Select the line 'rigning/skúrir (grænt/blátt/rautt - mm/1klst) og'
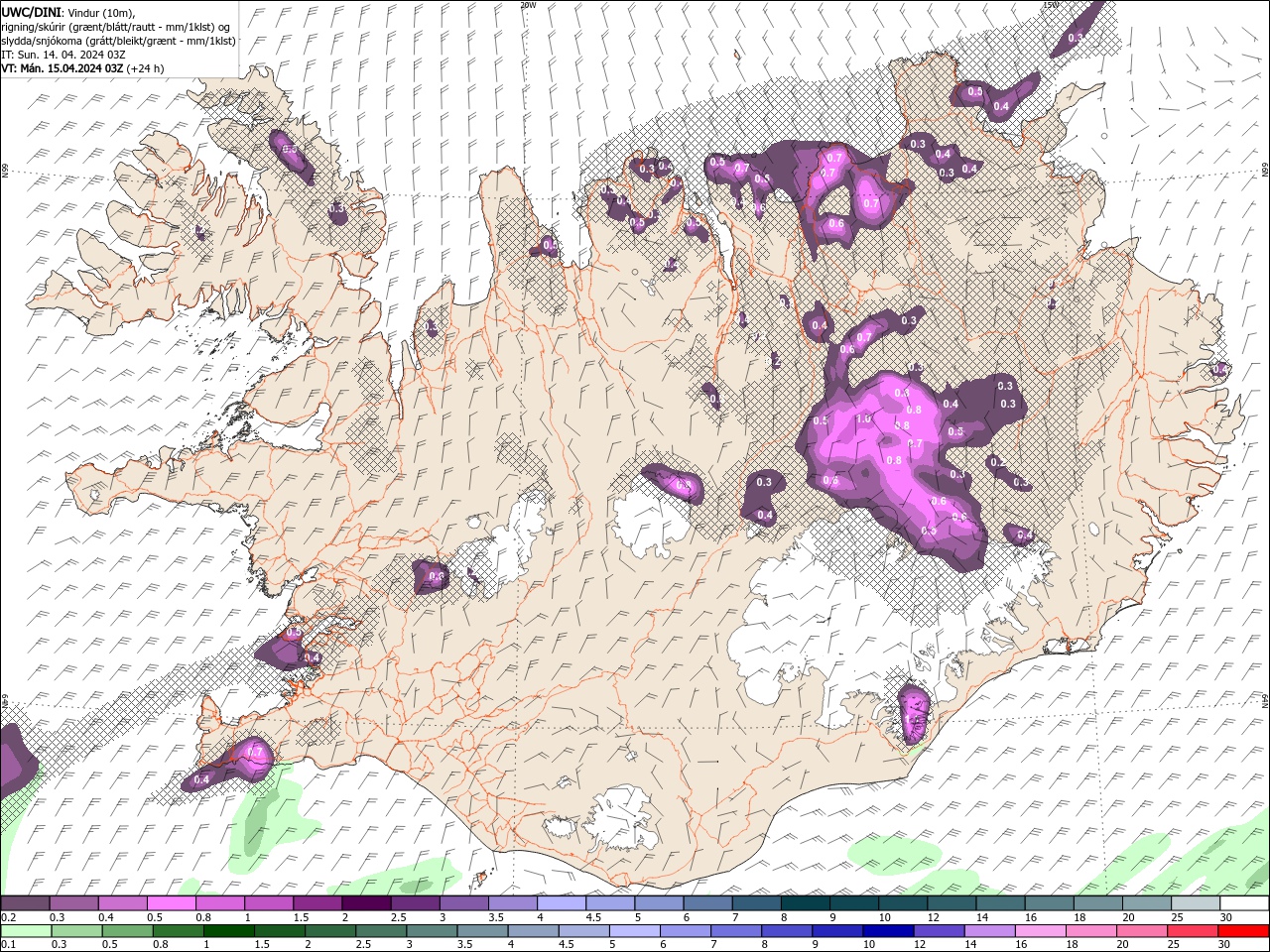The height and width of the screenshot is (952, 1270). [x=115, y=27]
